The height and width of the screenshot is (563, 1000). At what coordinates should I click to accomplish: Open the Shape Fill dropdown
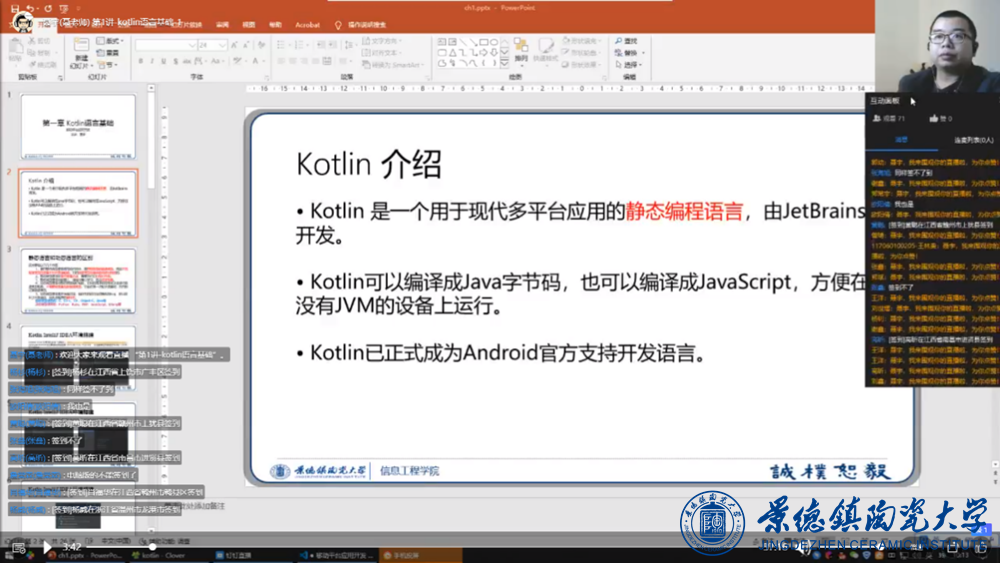(582, 41)
